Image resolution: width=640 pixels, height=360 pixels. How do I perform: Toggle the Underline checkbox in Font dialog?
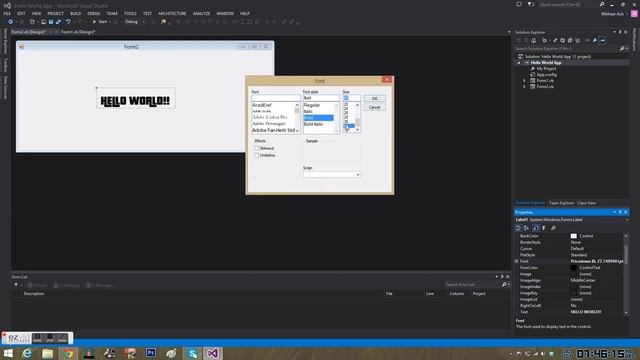click(x=257, y=155)
